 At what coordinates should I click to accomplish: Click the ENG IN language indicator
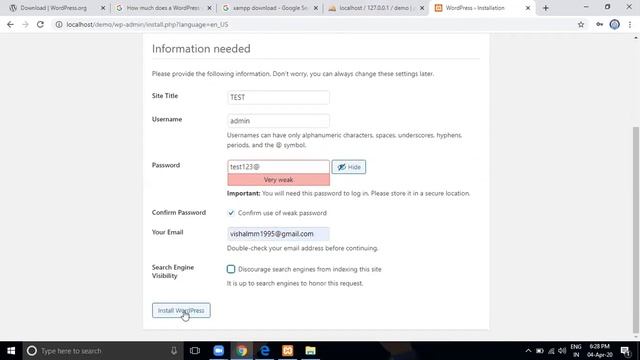[576, 351]
